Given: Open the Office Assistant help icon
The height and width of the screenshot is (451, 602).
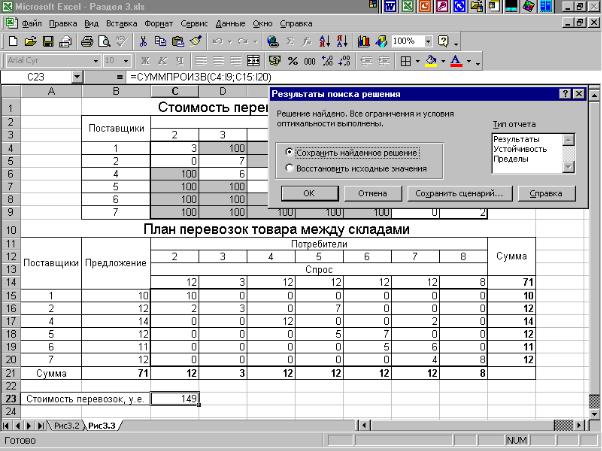Looking at the screenshot, I should coord(443,41).
